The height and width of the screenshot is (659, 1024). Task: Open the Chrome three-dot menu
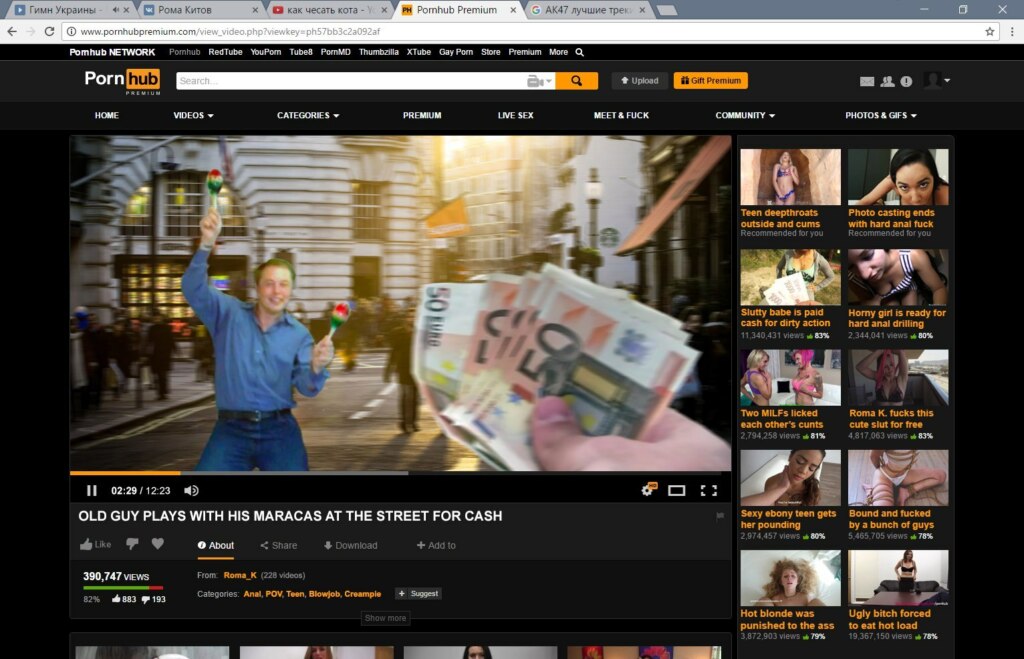click(1012, 31)
